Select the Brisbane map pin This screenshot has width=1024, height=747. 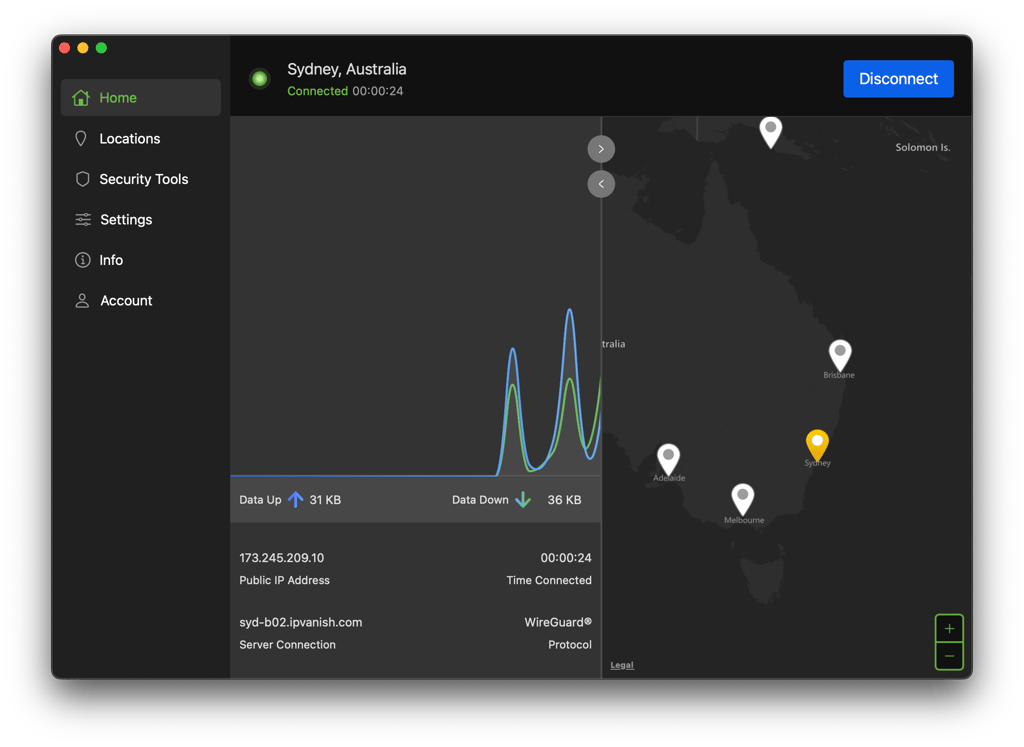840,356
